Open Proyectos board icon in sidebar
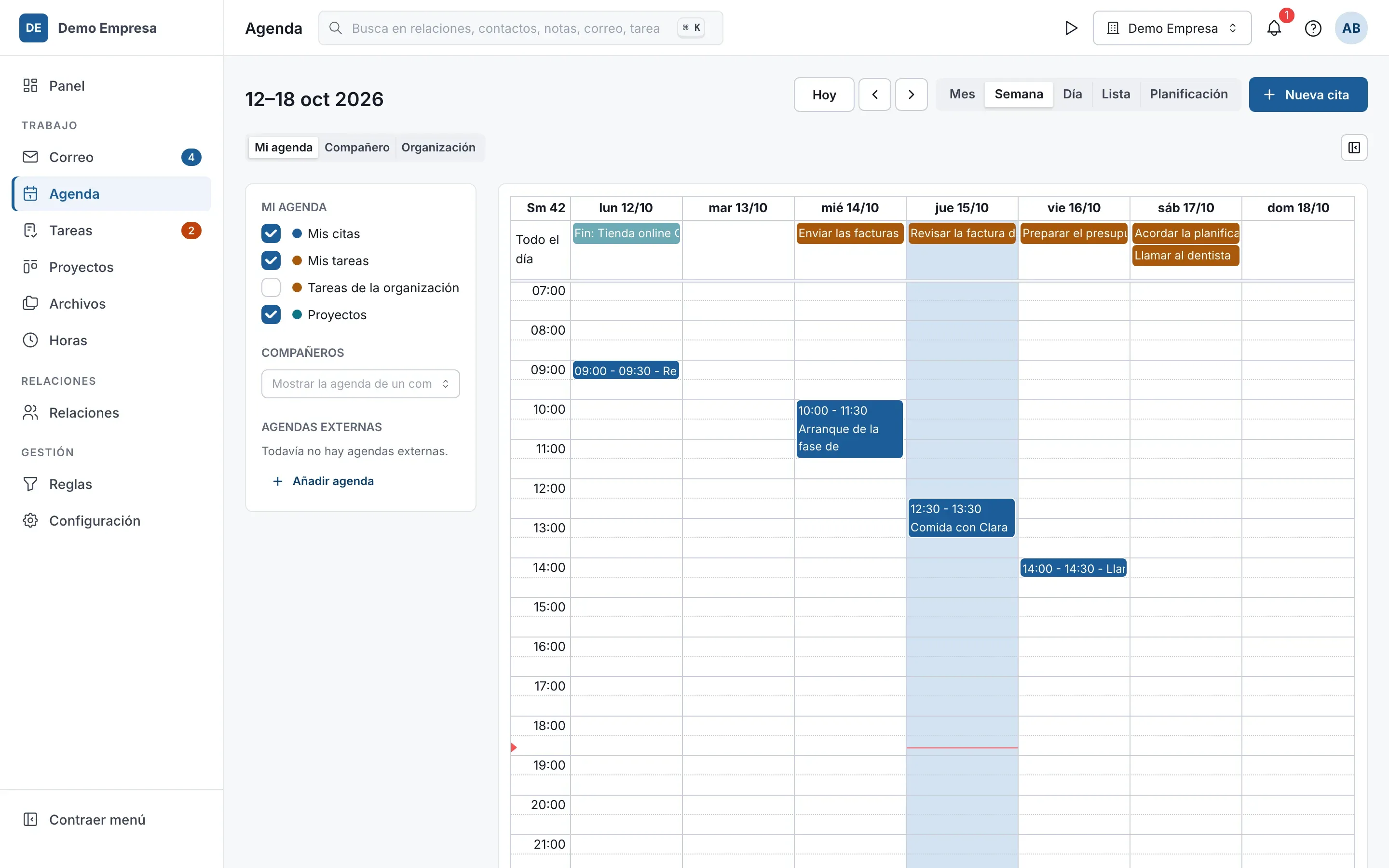 click(30, 267)
